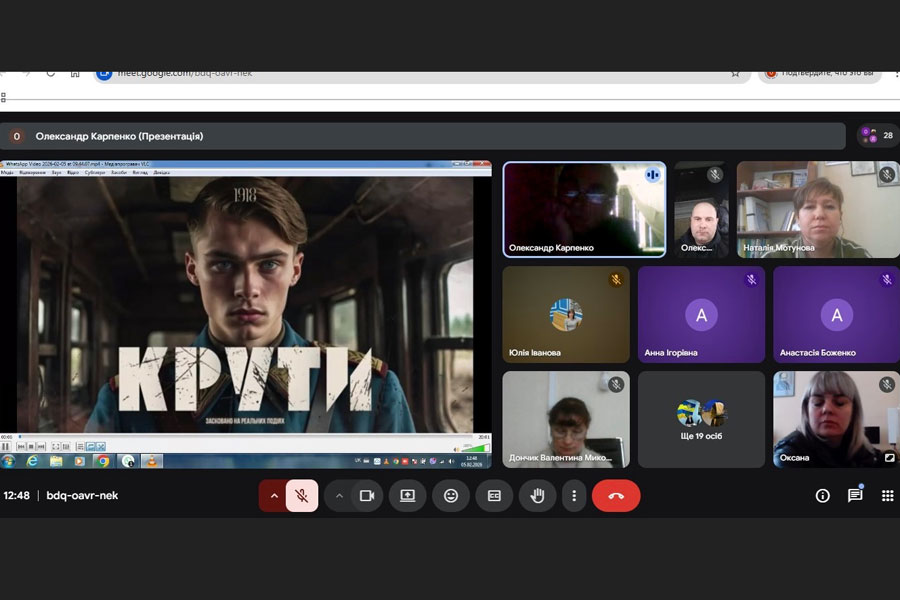Open the emoji reactions panel
This screenshot has width=900, height=600.
(451, 496)
